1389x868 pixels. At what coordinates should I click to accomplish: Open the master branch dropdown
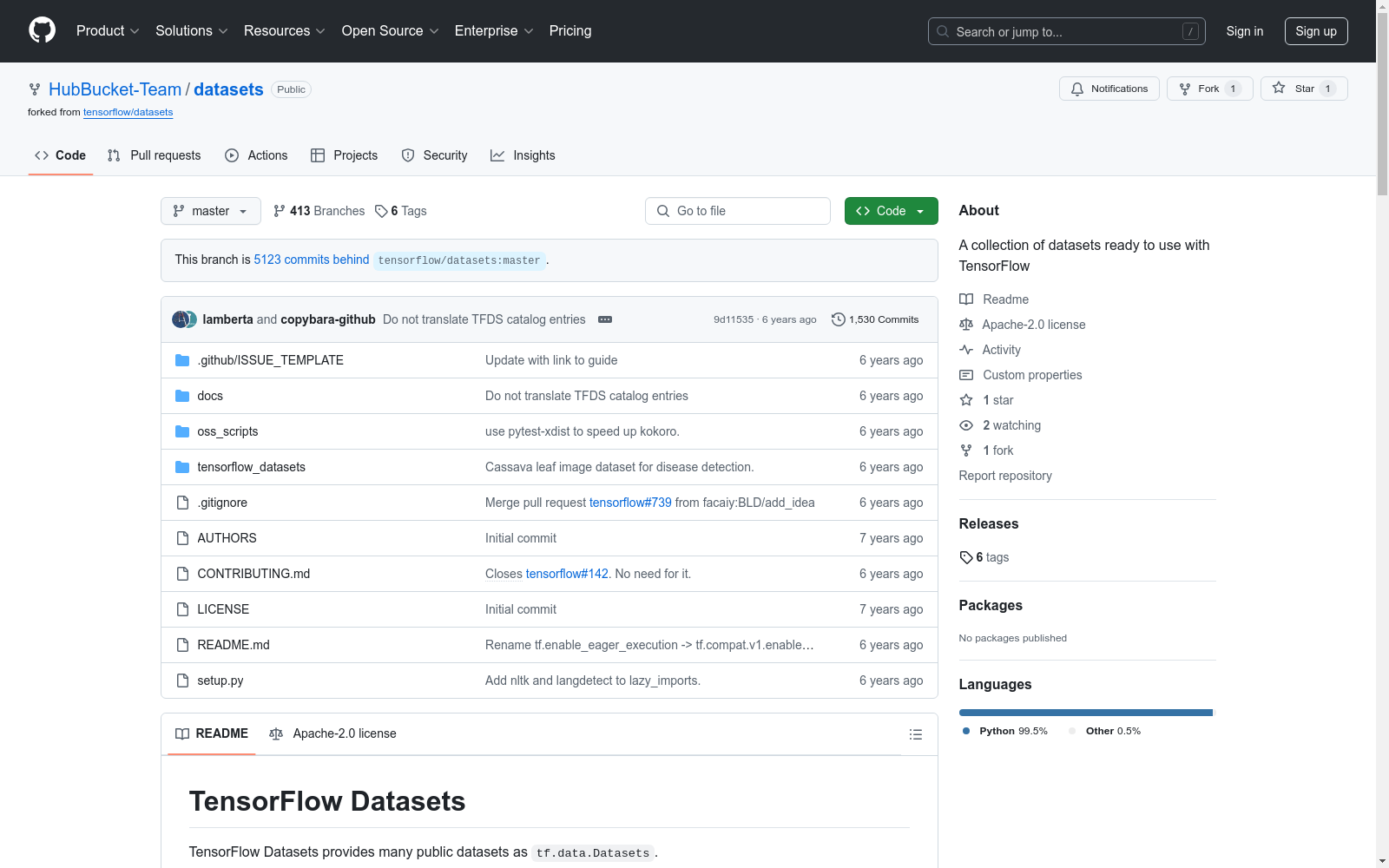click(211, 211)
